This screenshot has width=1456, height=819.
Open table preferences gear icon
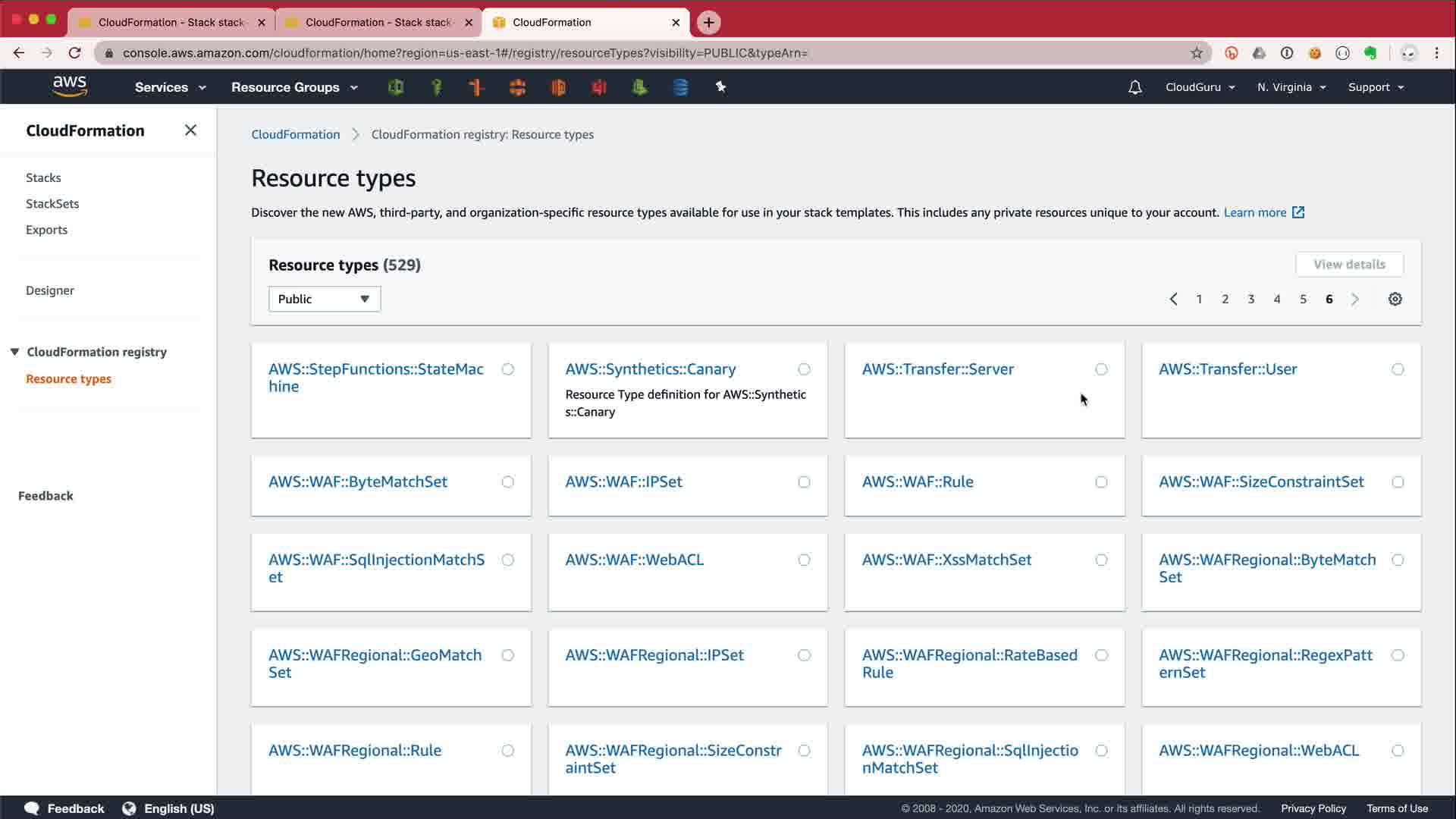coord(1395,299)
